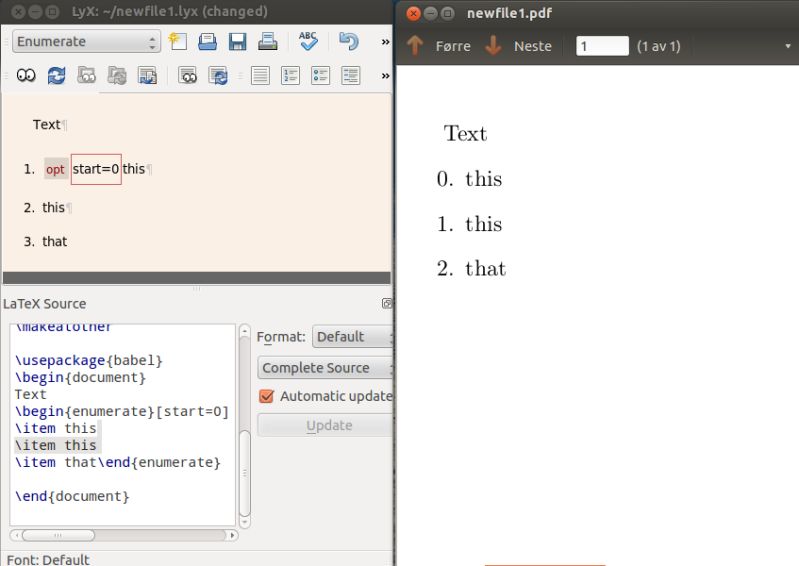Click the '0. this' line in the PDF

[x=469, y=179]
